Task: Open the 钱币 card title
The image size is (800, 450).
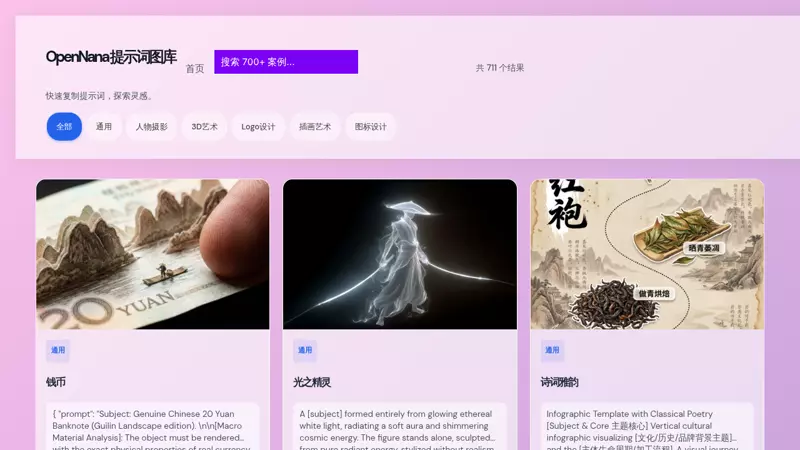Action: (x=56, y=382)
